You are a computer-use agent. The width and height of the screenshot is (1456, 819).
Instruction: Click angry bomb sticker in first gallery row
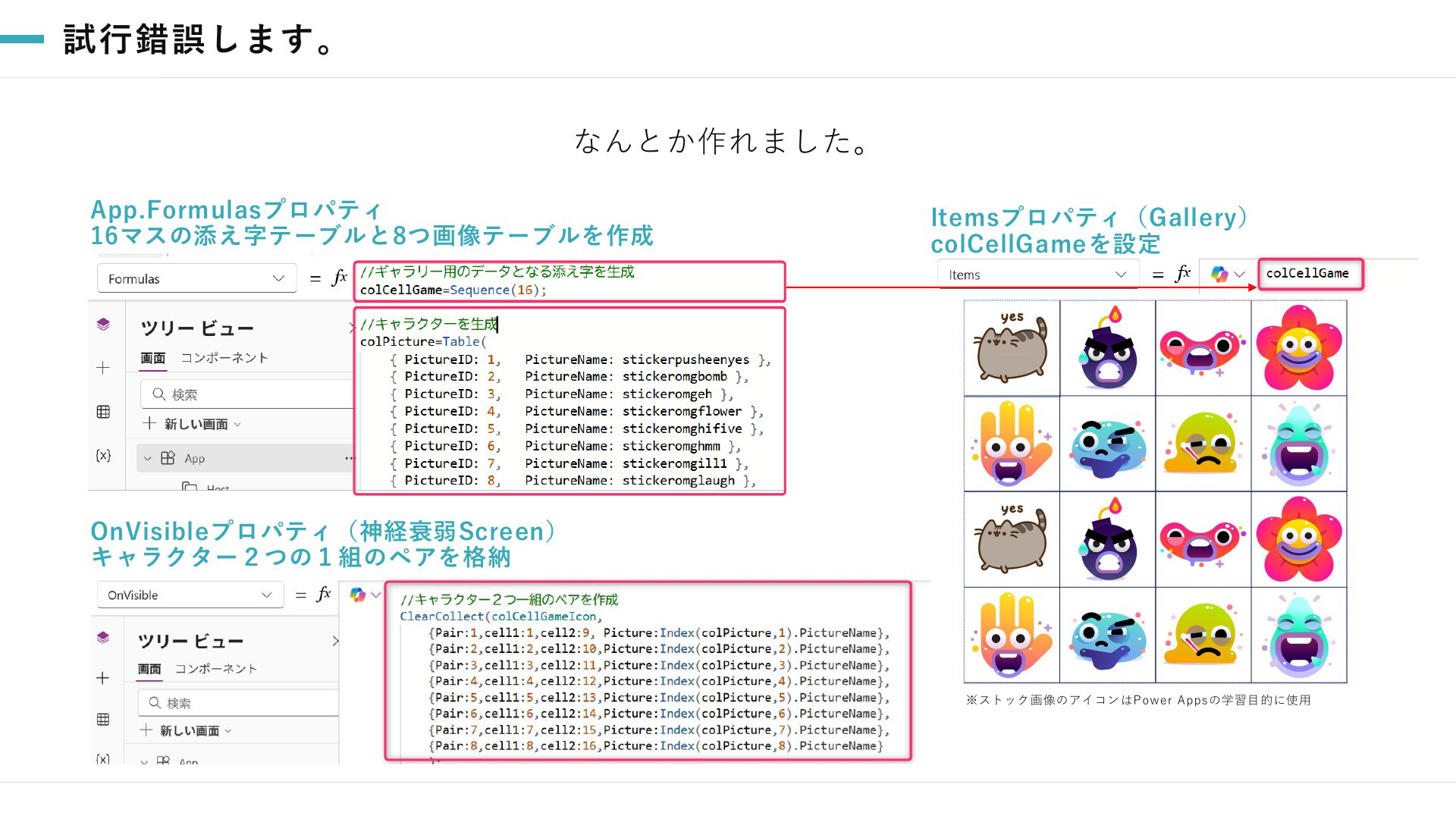pos(1107,347)
